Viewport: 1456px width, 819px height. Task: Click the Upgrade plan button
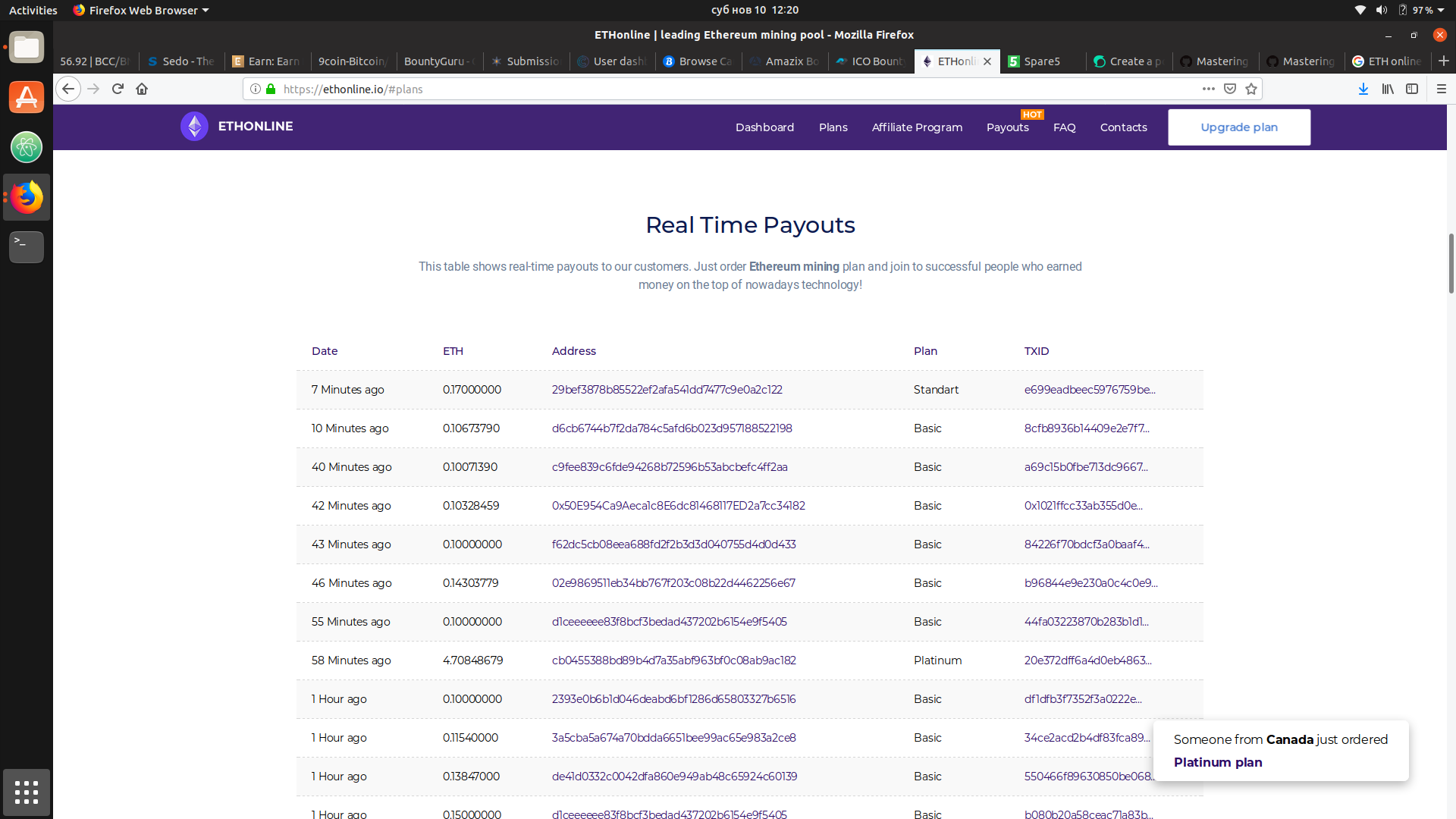1238,127
